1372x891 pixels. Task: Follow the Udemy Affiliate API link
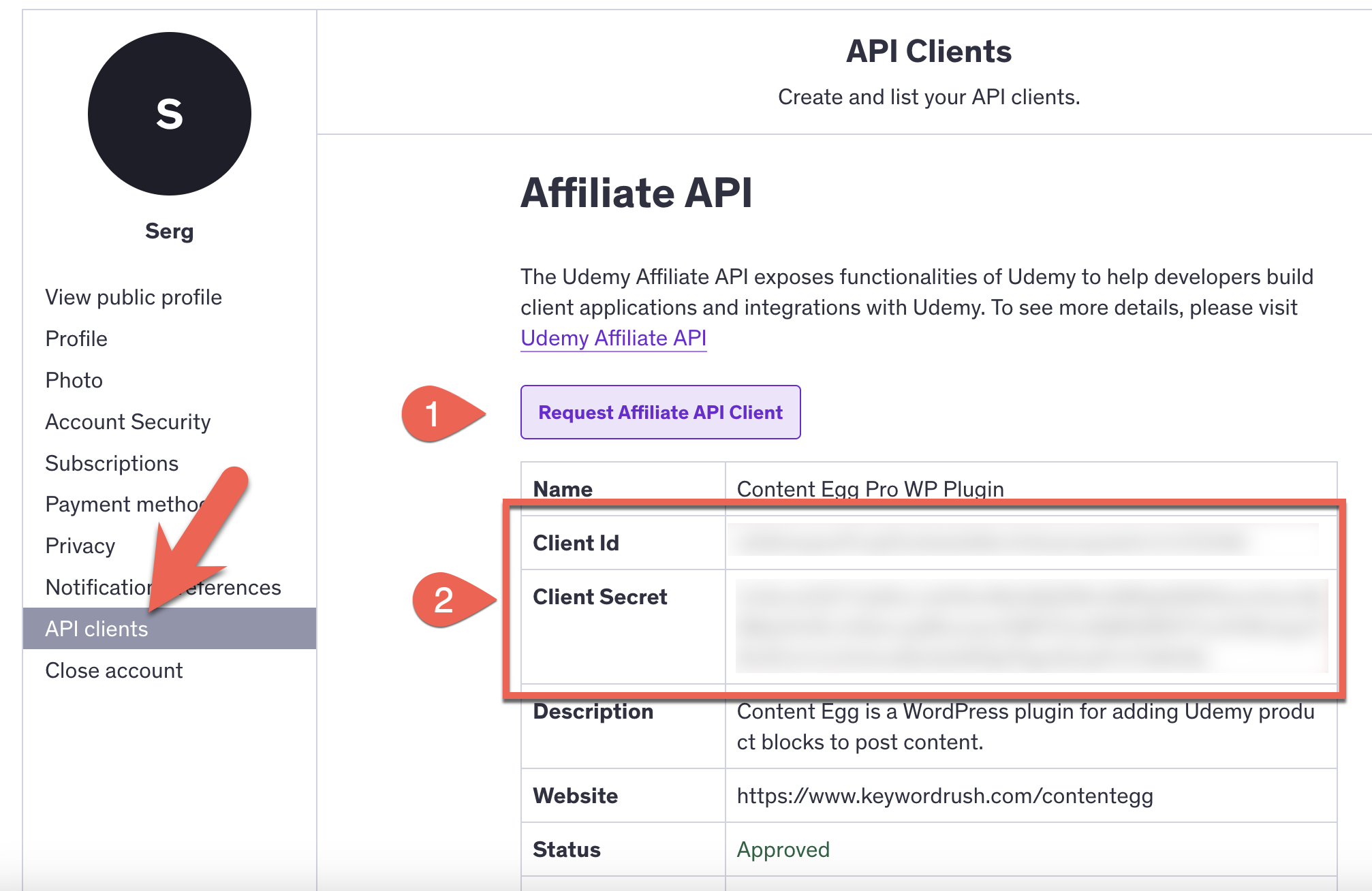tap(613, 339)
